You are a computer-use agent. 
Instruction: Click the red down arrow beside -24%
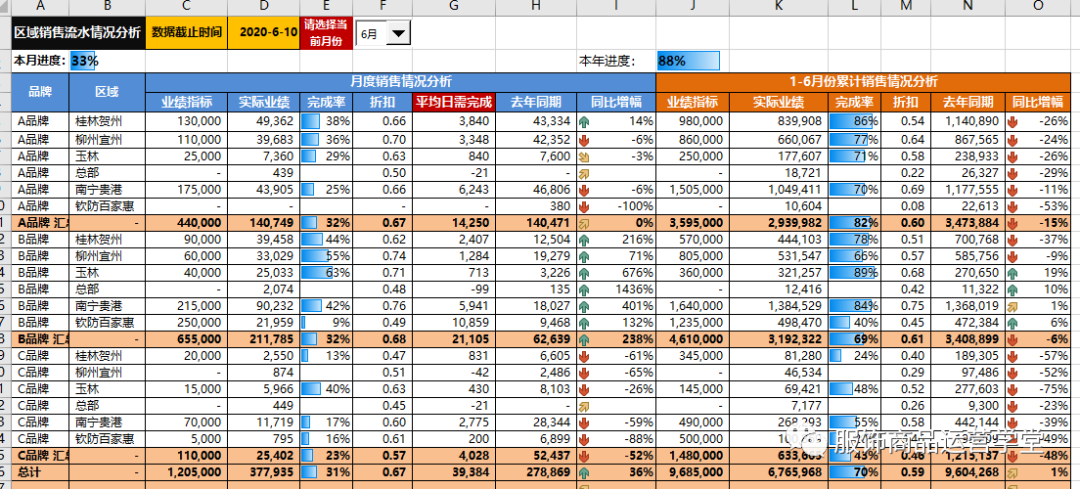[x=1012, y=140]
